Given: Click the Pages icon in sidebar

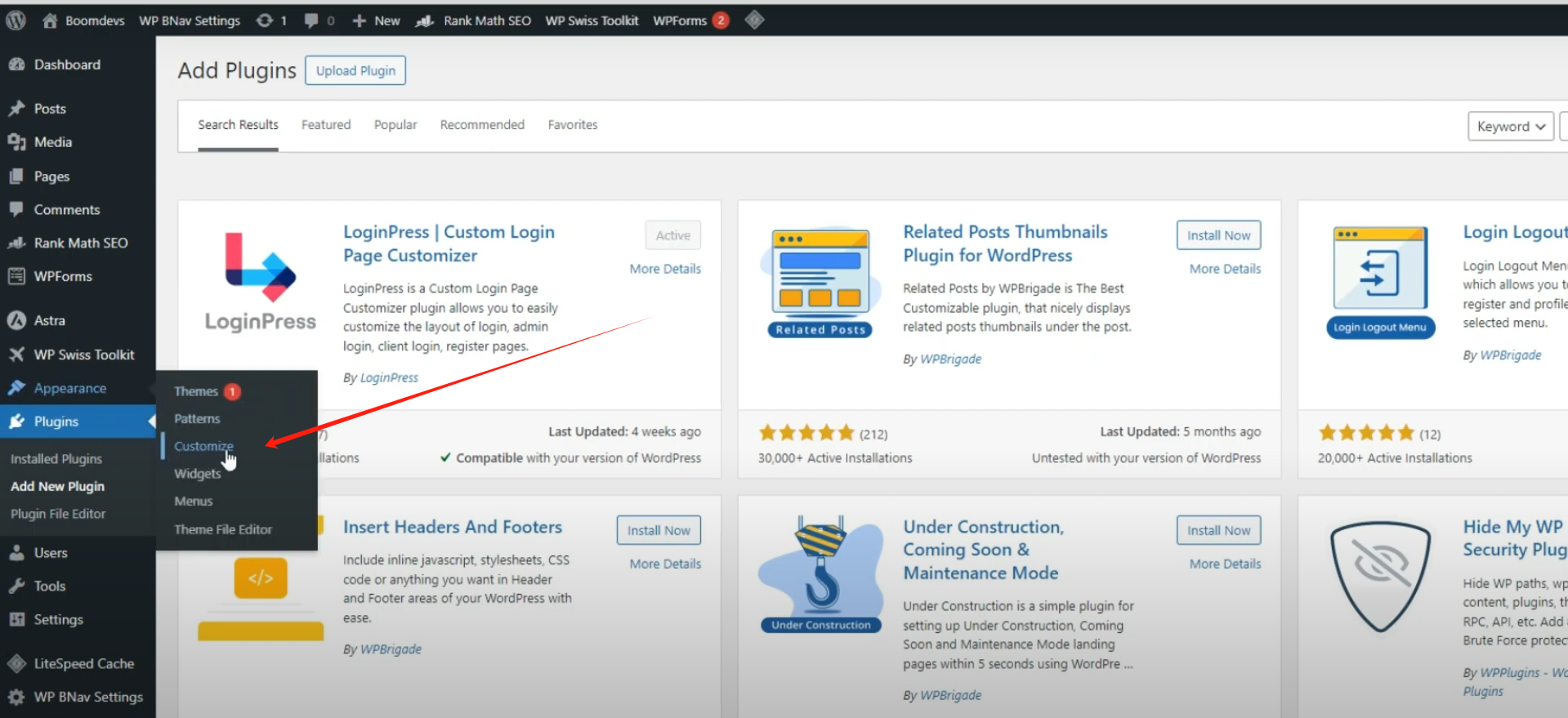Looking at the screenshot, I should click(16, 176).
